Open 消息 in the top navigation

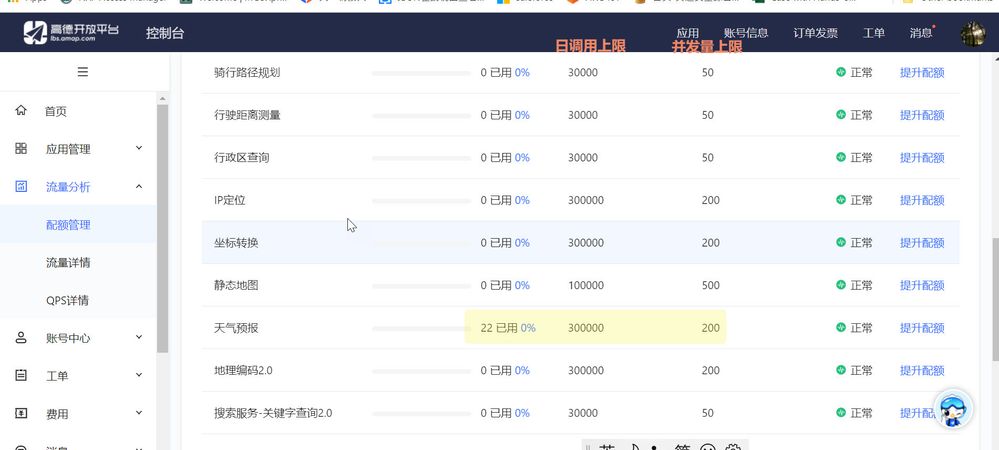pyautogui.click(x=921, y=33)
